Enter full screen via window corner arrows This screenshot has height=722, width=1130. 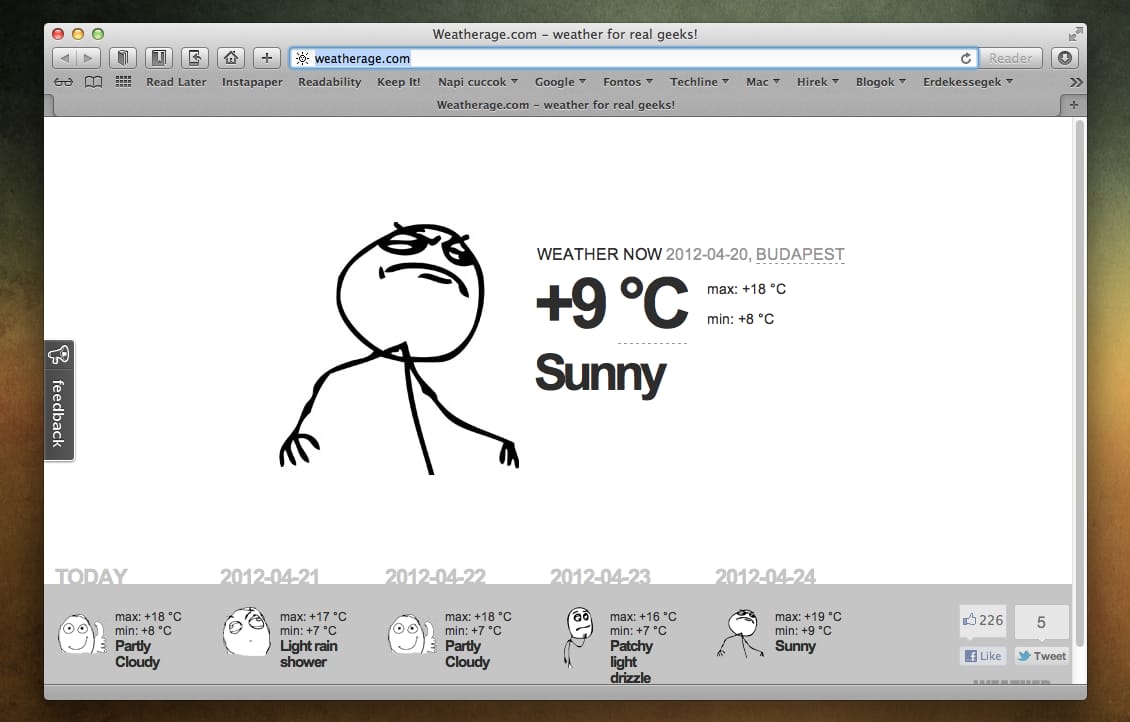click(1075, 34)
